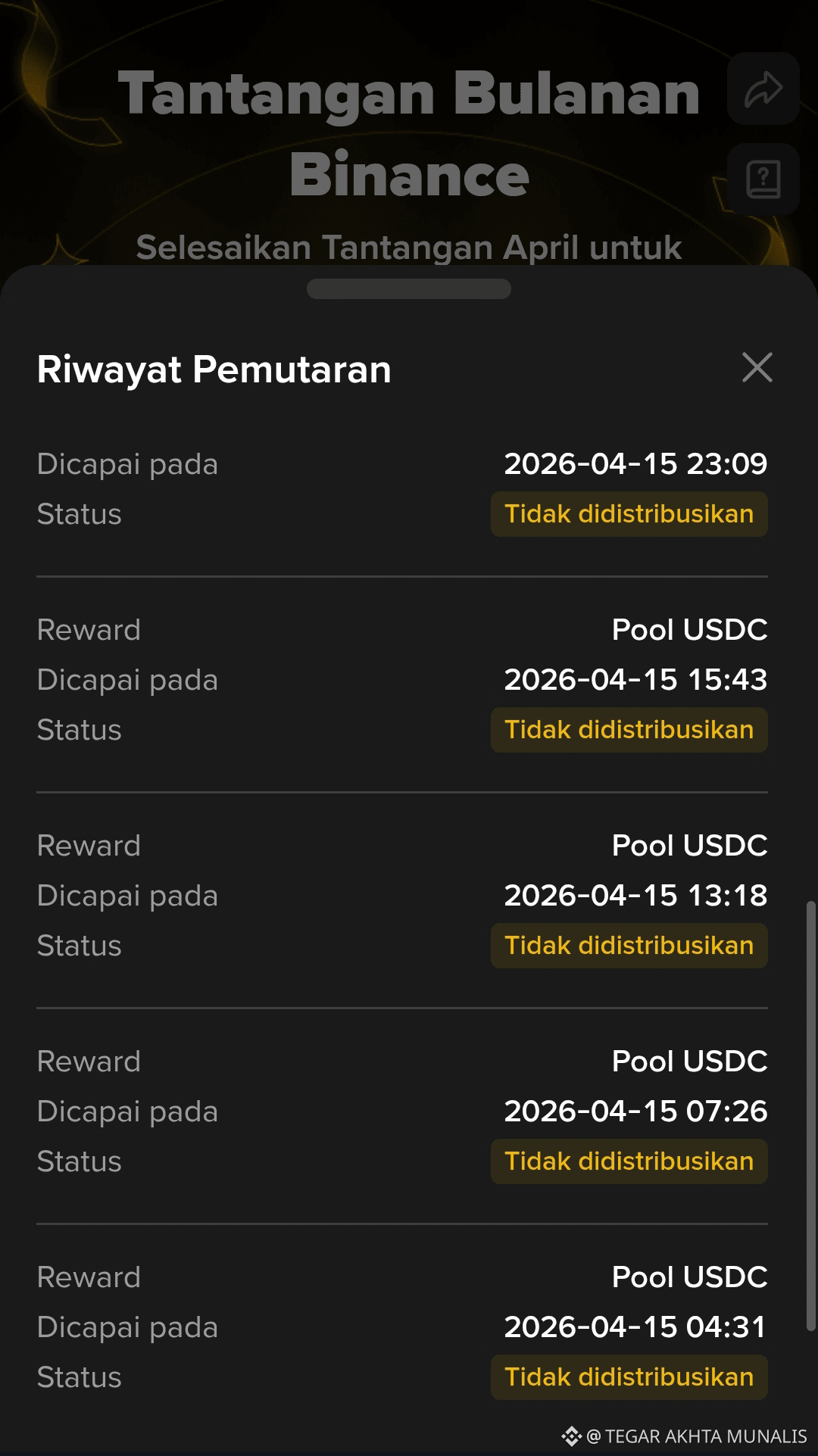This screenshot has width=818, height=1456.
Task: Tap the 2026-04-15 23:09 timestamp
Action: 636,464
